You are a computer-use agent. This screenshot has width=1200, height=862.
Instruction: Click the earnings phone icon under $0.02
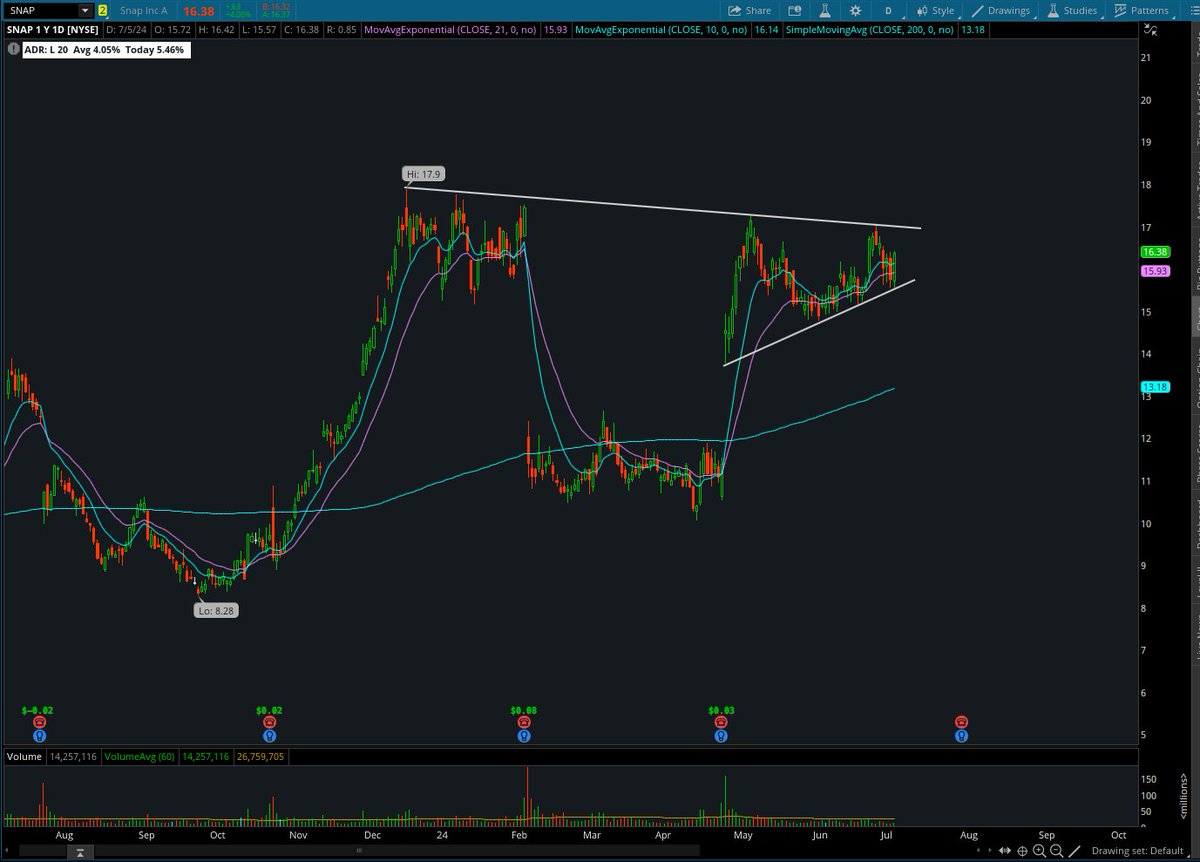point(269,722)
